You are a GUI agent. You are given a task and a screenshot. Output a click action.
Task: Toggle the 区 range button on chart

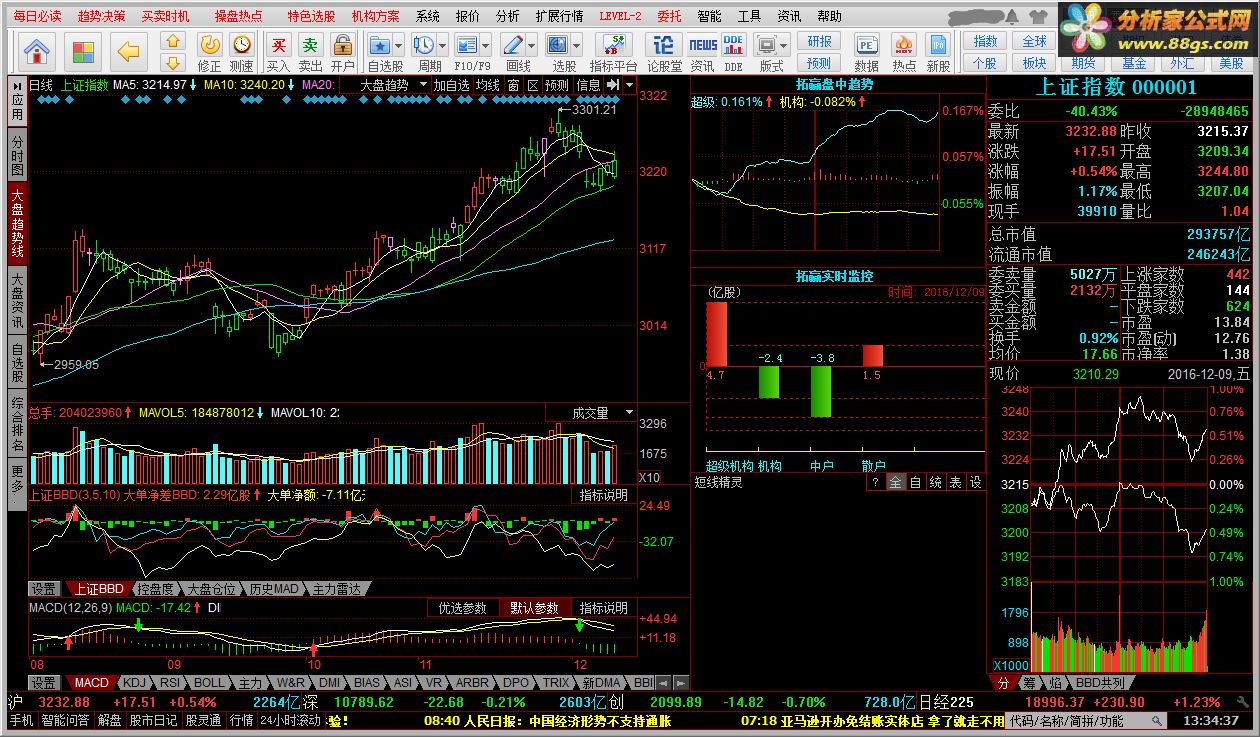click(x=533, y=85)
